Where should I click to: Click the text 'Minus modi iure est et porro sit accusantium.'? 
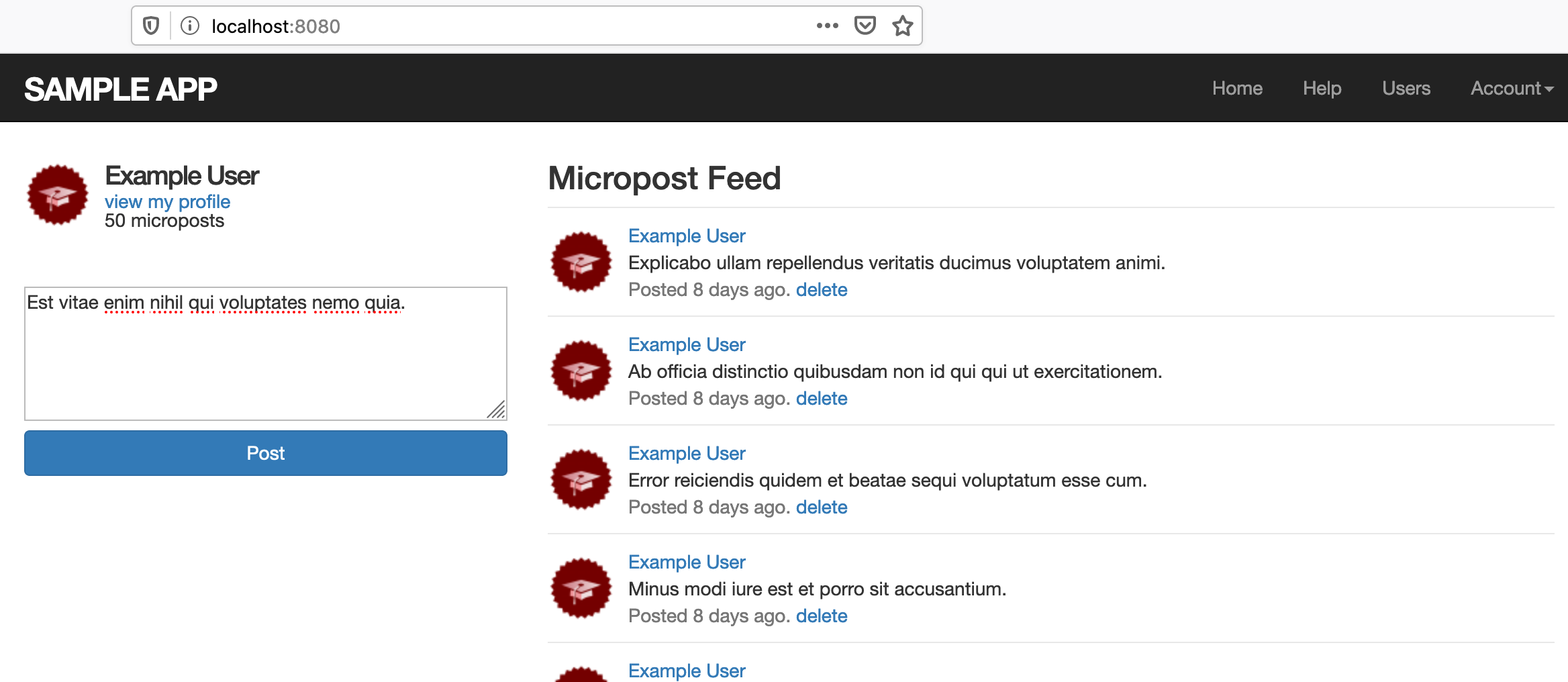(x=818, y=589)
